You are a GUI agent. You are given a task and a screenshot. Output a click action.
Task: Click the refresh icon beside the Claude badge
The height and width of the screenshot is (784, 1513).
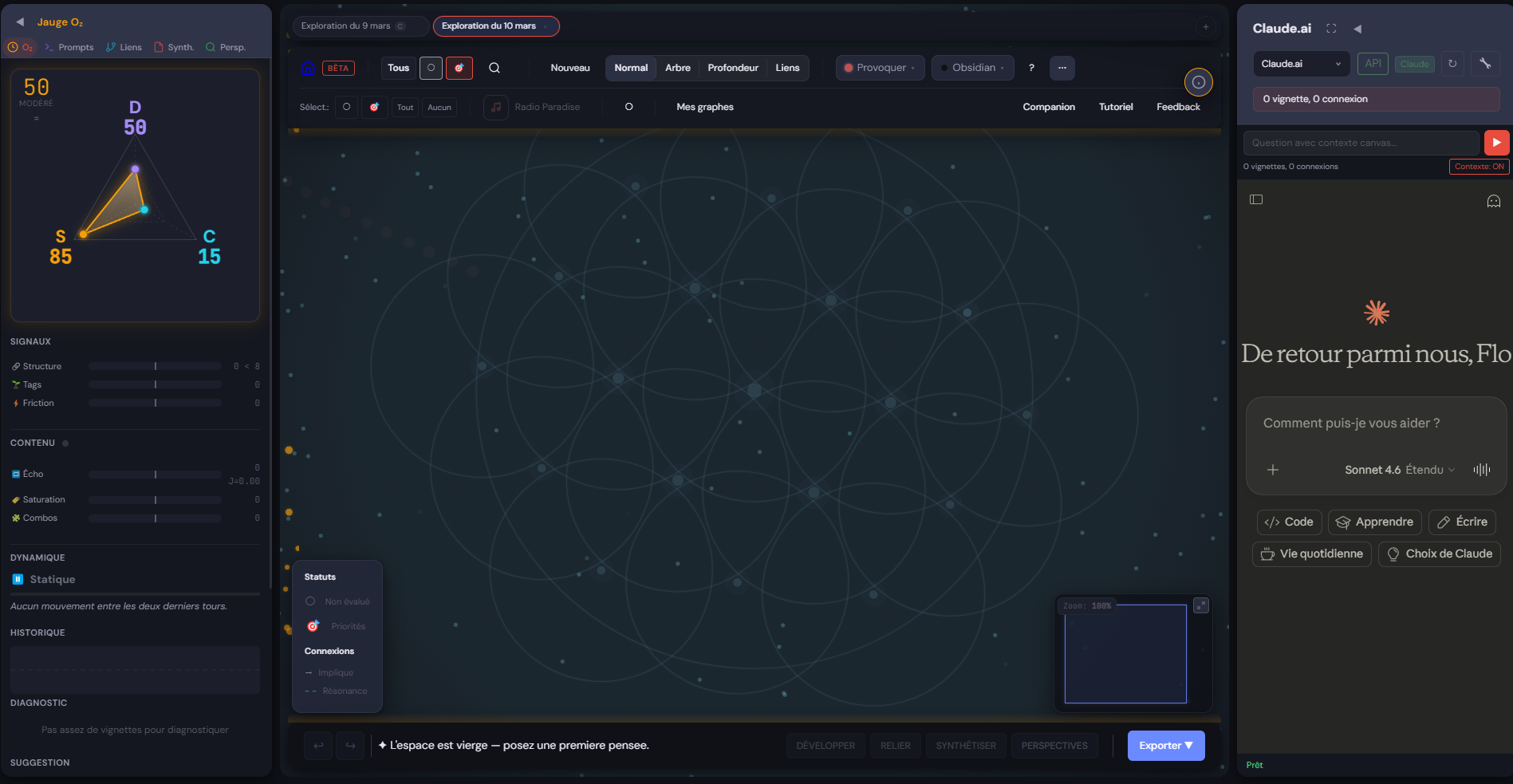pyautogui.click(x=1452, y=64)
